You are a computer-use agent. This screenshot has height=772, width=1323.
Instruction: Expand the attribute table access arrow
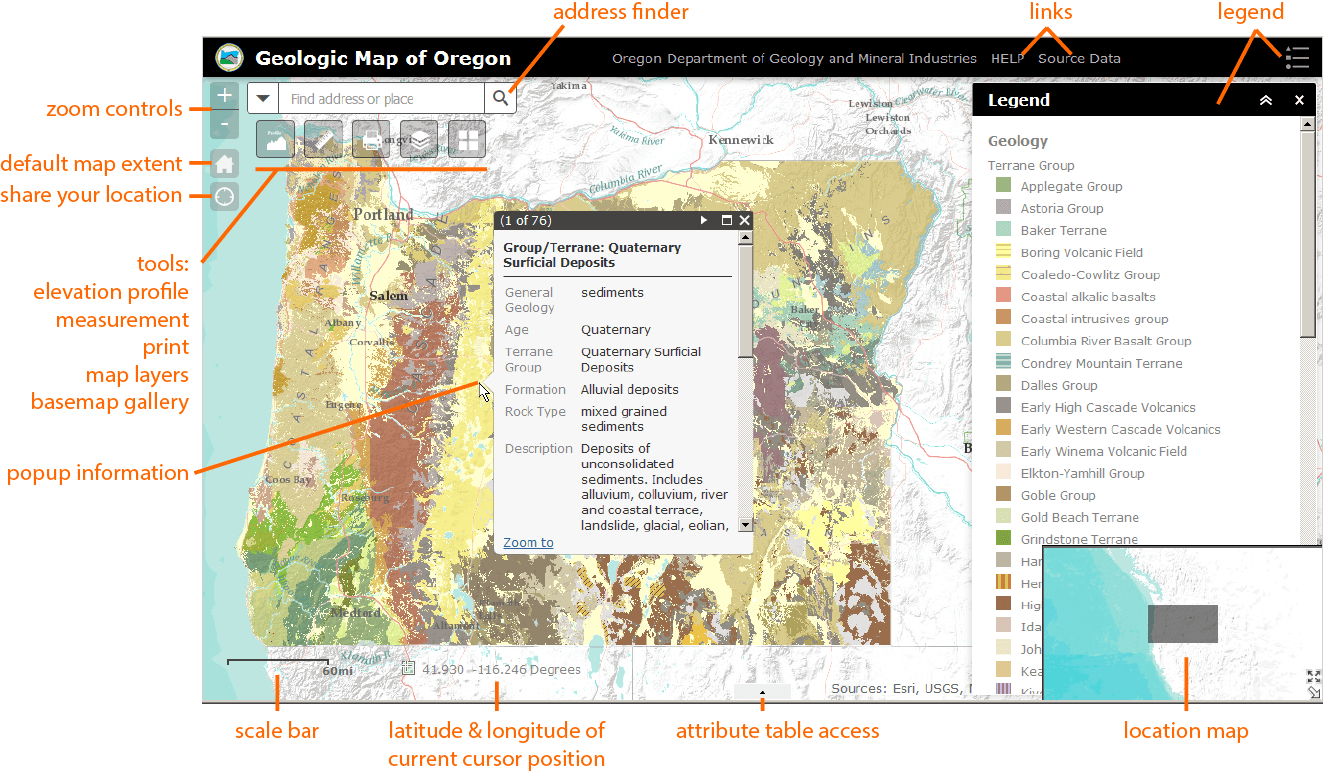762,691
